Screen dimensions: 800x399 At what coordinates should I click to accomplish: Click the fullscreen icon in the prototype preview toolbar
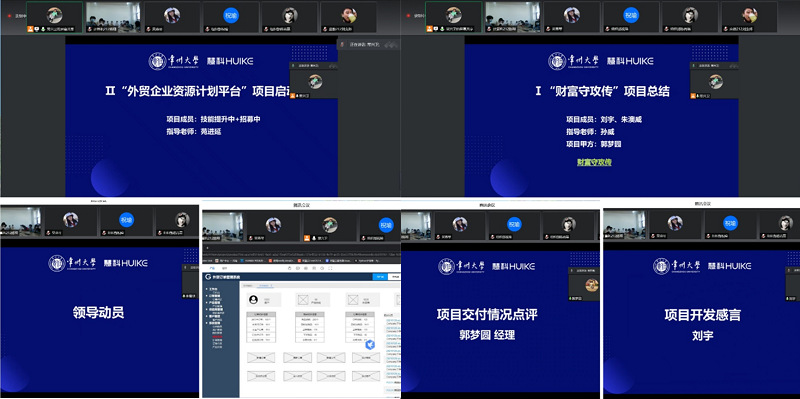[330, 268]
